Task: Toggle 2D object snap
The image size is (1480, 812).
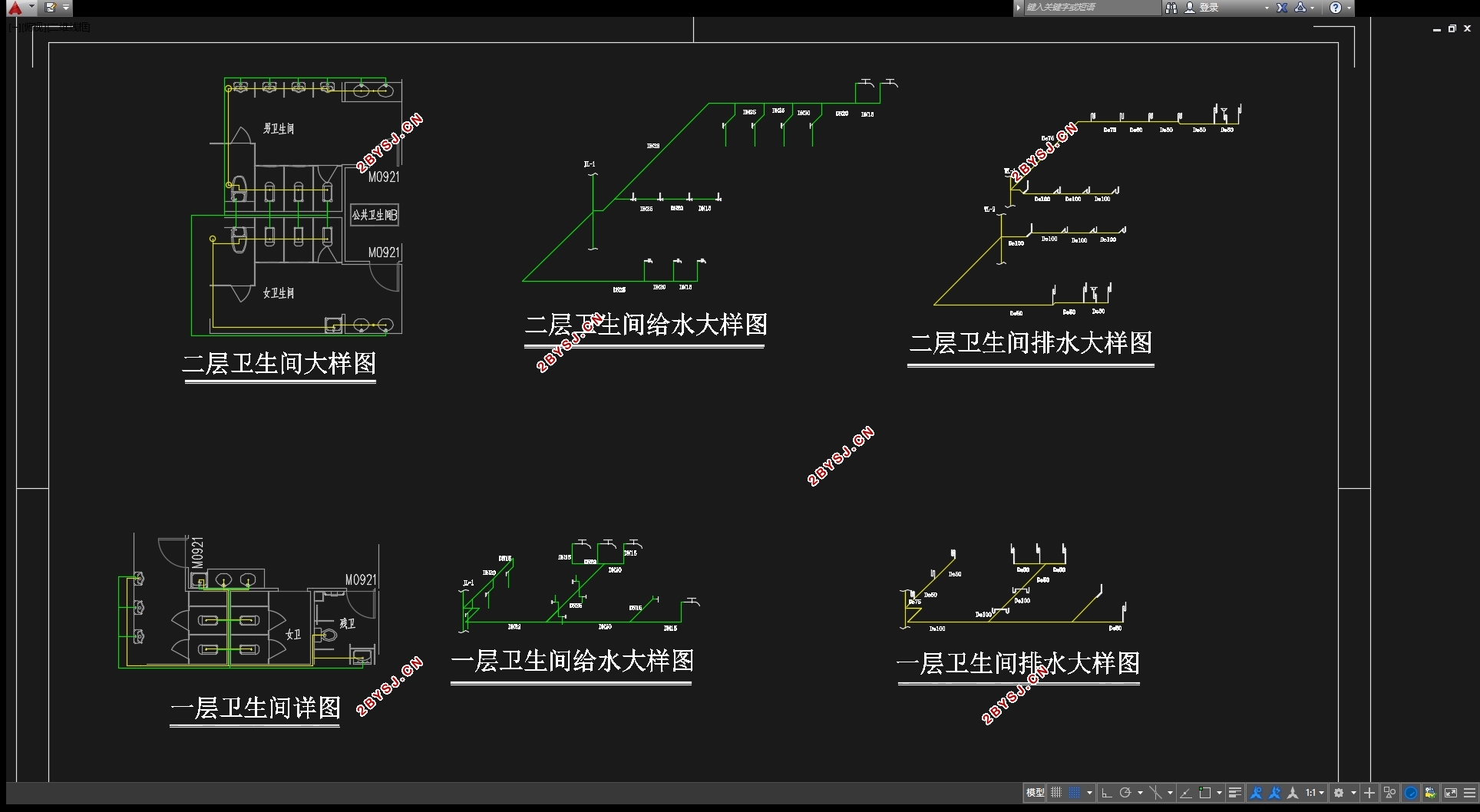Action: 1204,793
